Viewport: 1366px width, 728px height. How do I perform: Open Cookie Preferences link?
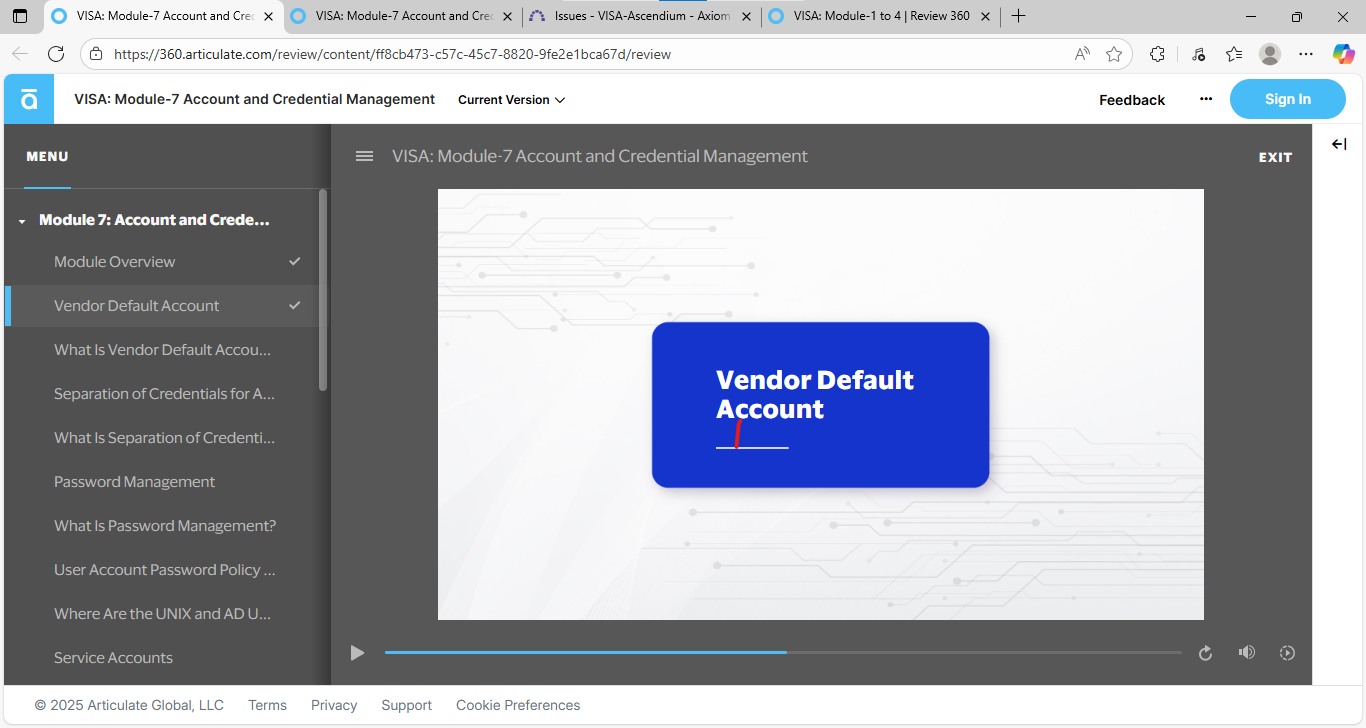coord(518,705)
